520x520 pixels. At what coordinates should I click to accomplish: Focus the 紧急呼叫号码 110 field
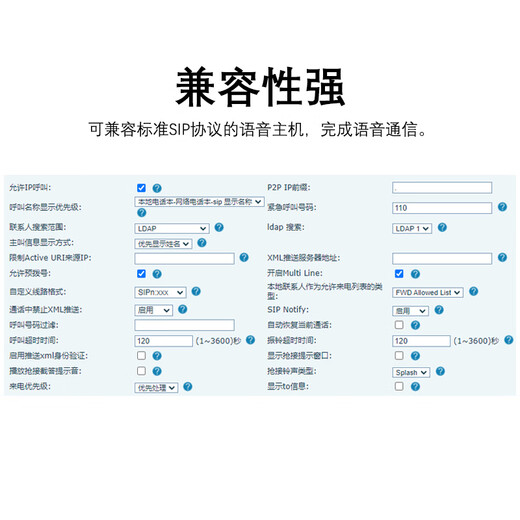tap(442, 208)
